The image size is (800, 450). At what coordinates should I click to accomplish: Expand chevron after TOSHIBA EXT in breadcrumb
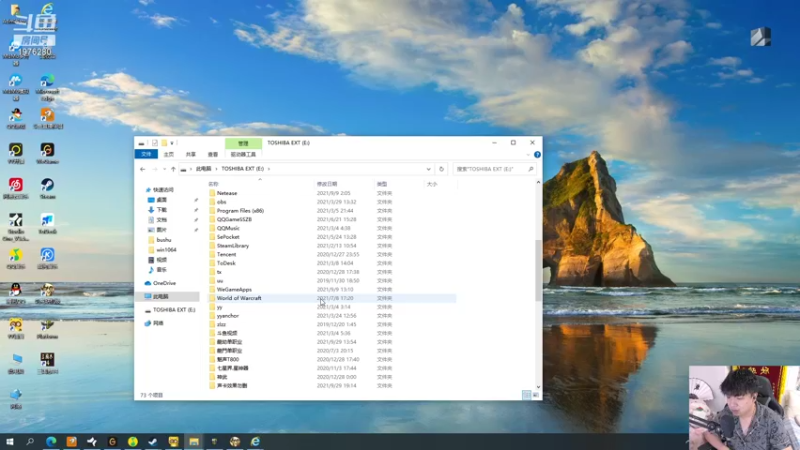pyautogui.click(x=269, y=169)
